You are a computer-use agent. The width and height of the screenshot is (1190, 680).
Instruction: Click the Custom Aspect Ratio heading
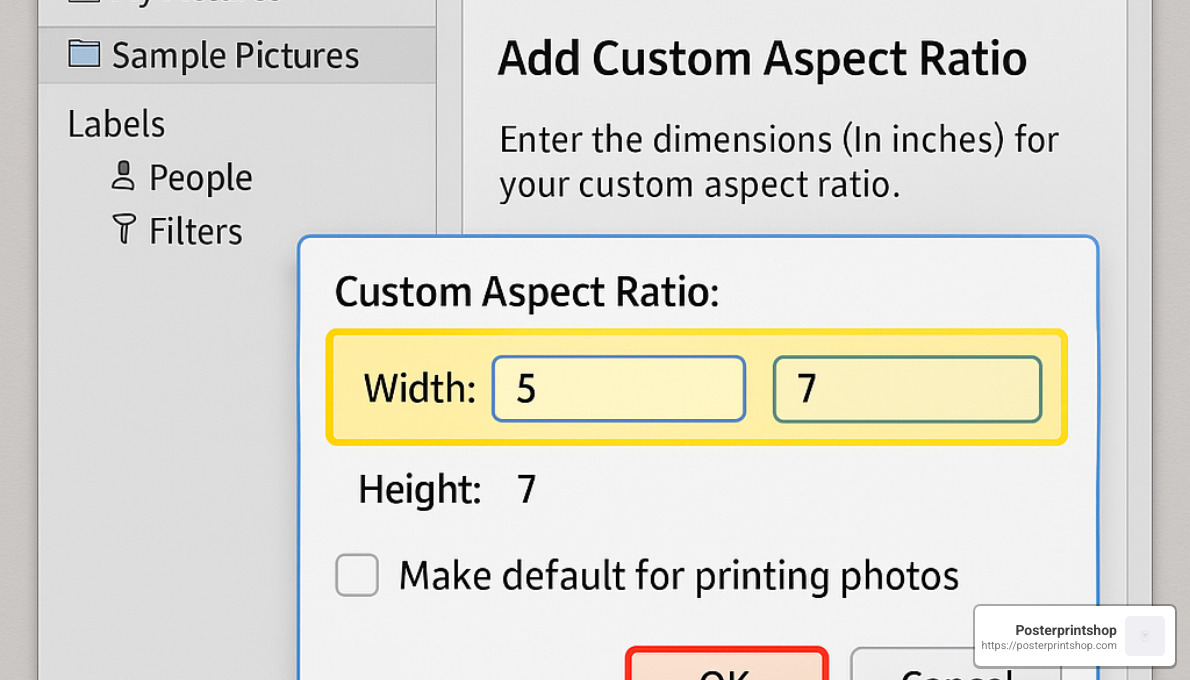tap(527, 292)
